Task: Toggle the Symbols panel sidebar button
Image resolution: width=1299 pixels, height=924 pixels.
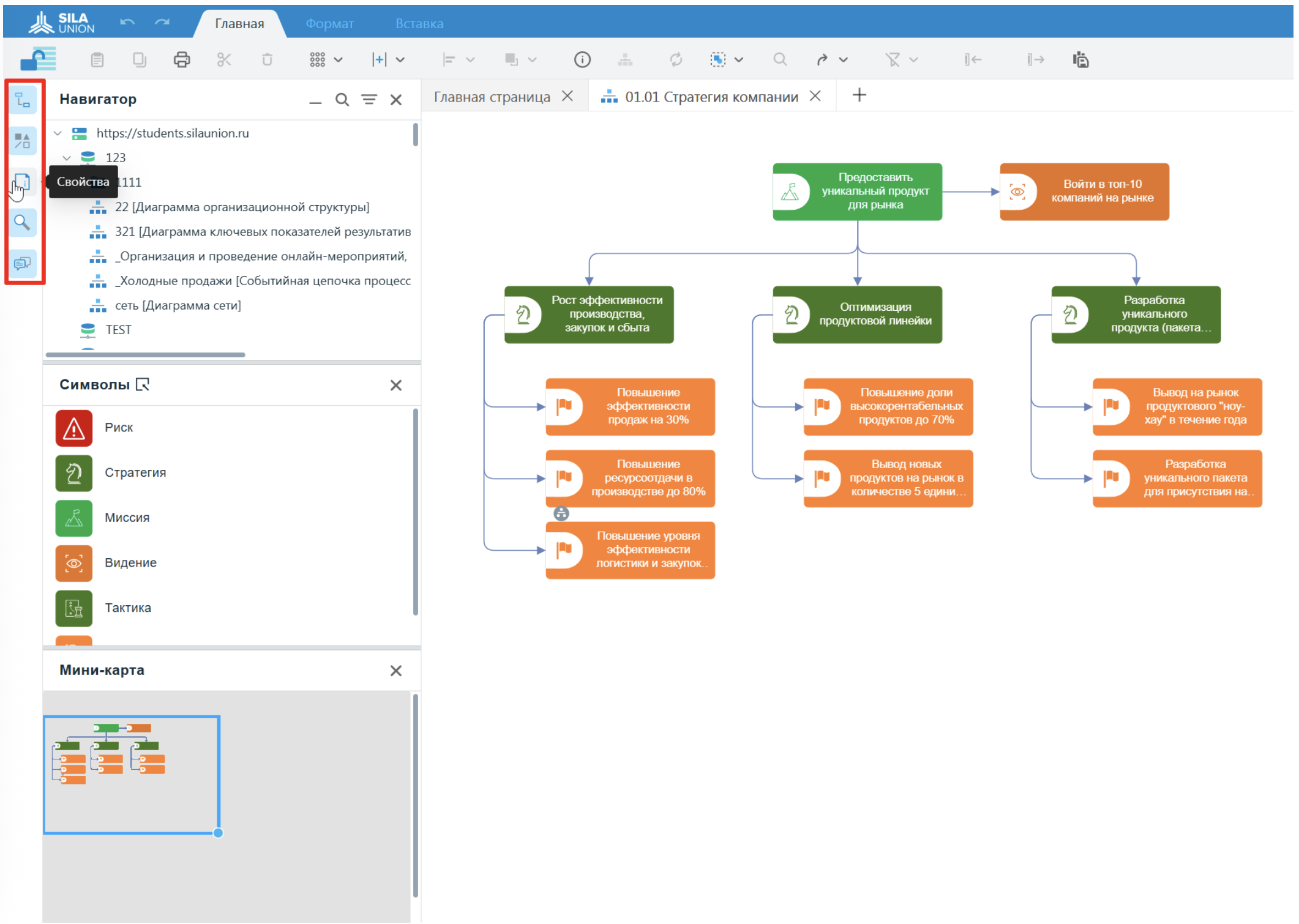Action: coord(23,141)
